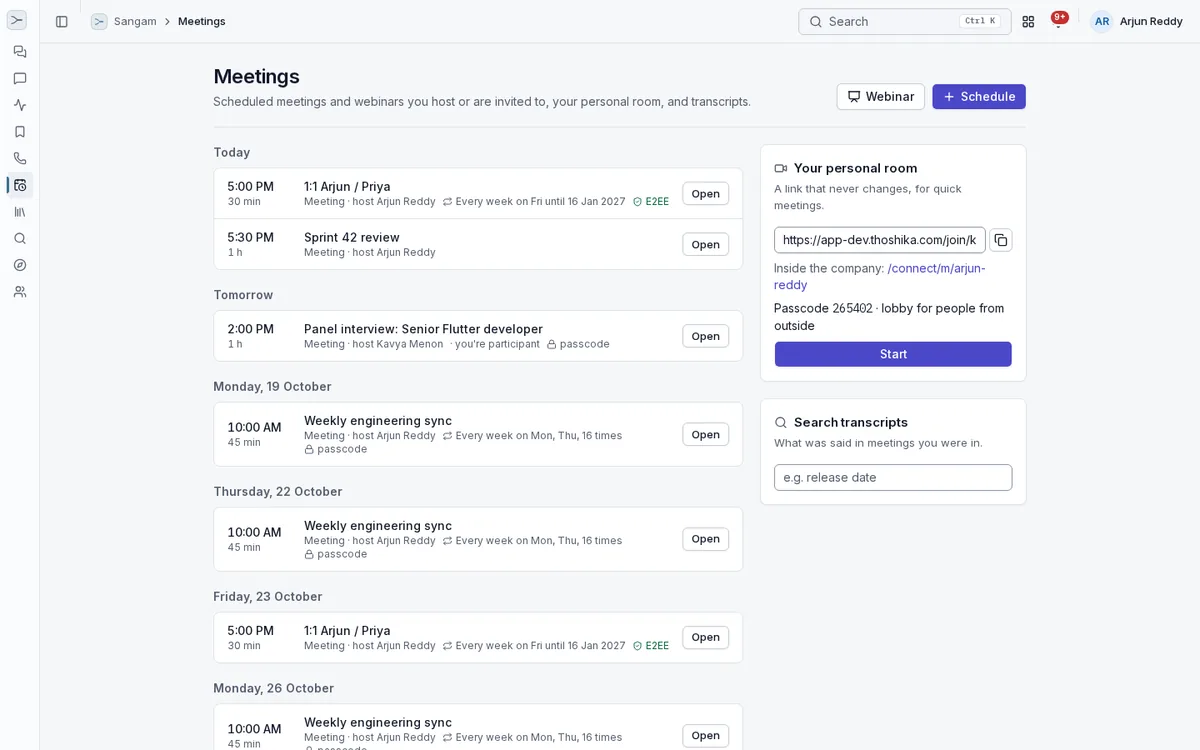Click the personal room link field

880,240
